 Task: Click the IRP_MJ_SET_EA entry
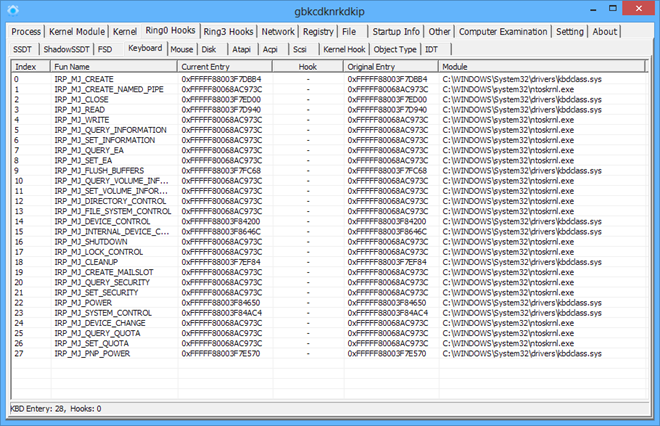(x=83, y=160)
